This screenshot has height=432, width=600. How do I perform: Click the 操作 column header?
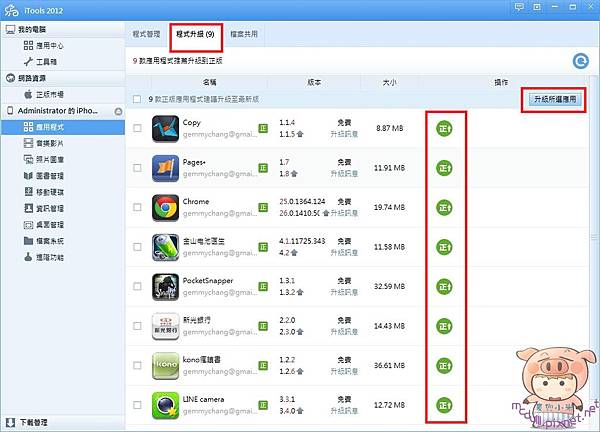pos(501,82)
